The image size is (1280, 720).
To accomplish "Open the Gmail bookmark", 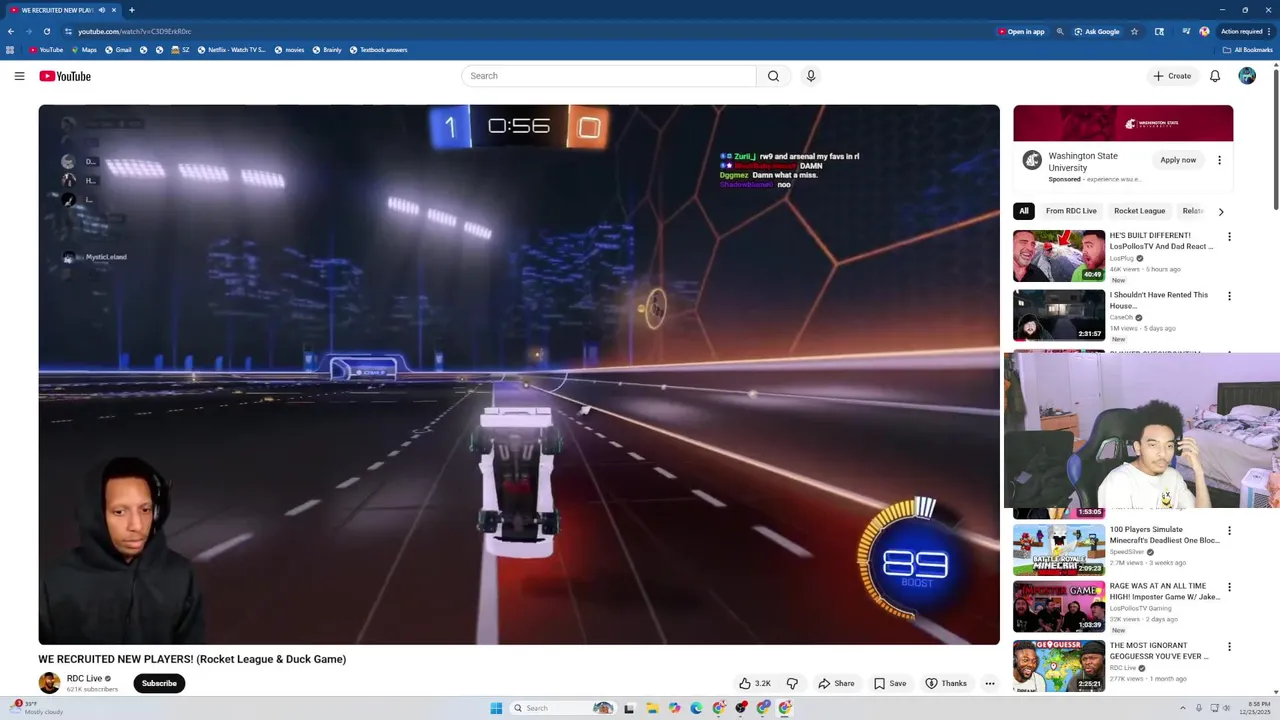I will point(118,50).
